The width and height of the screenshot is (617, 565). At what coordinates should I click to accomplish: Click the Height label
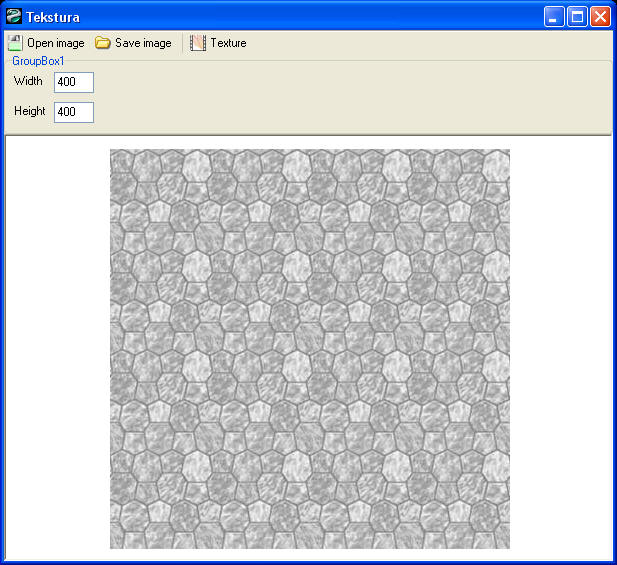(30, 111)
